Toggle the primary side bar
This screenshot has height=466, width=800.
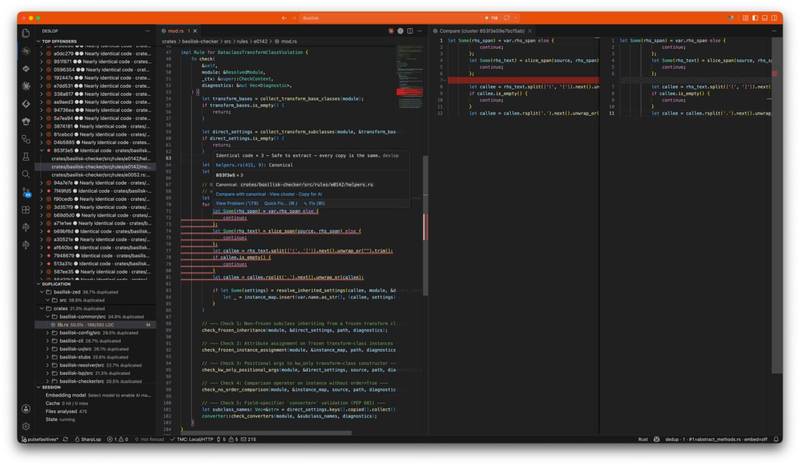[x=755, y=18]
